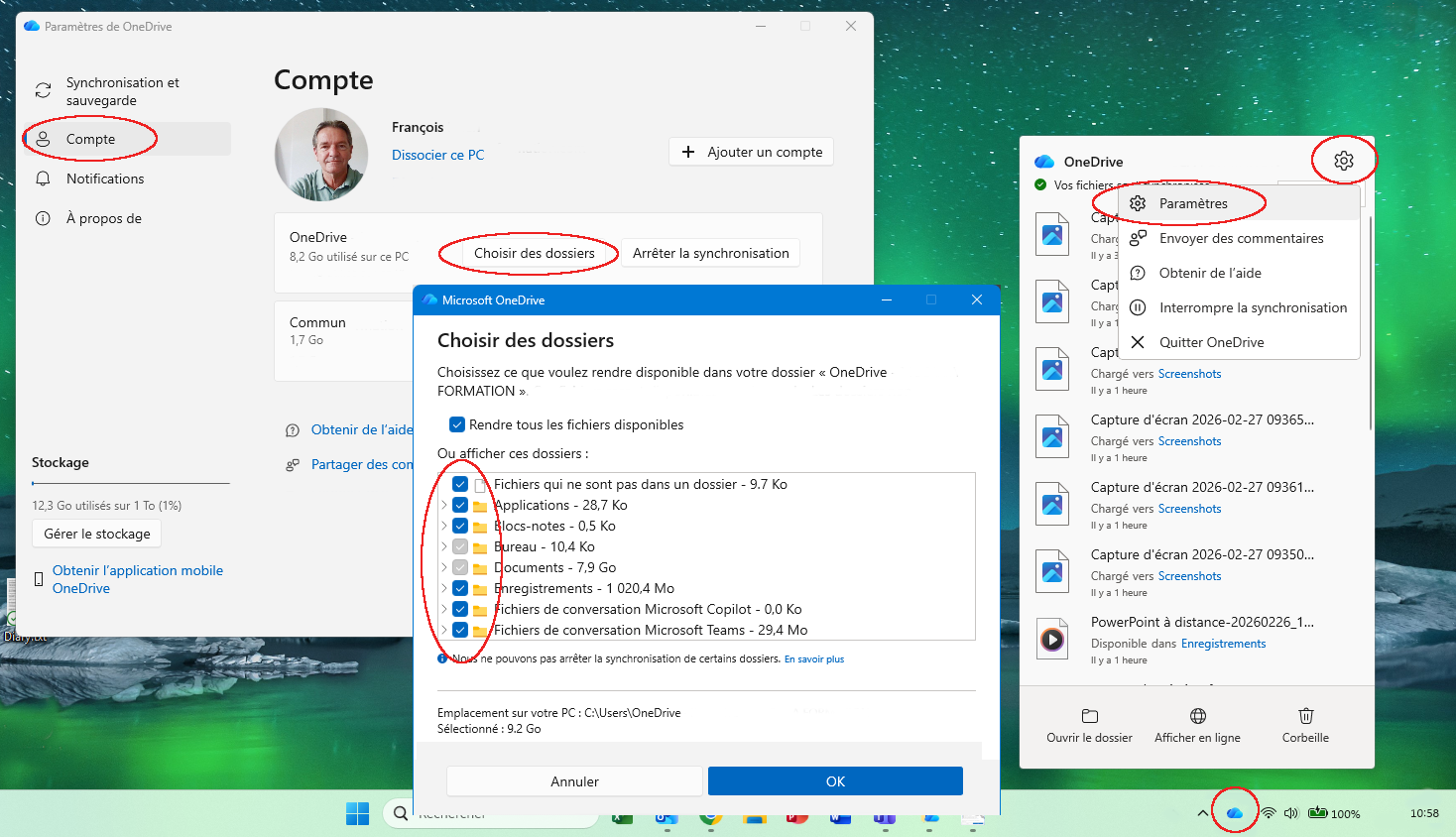Open the Notifications settings tab

click(105, 179)
